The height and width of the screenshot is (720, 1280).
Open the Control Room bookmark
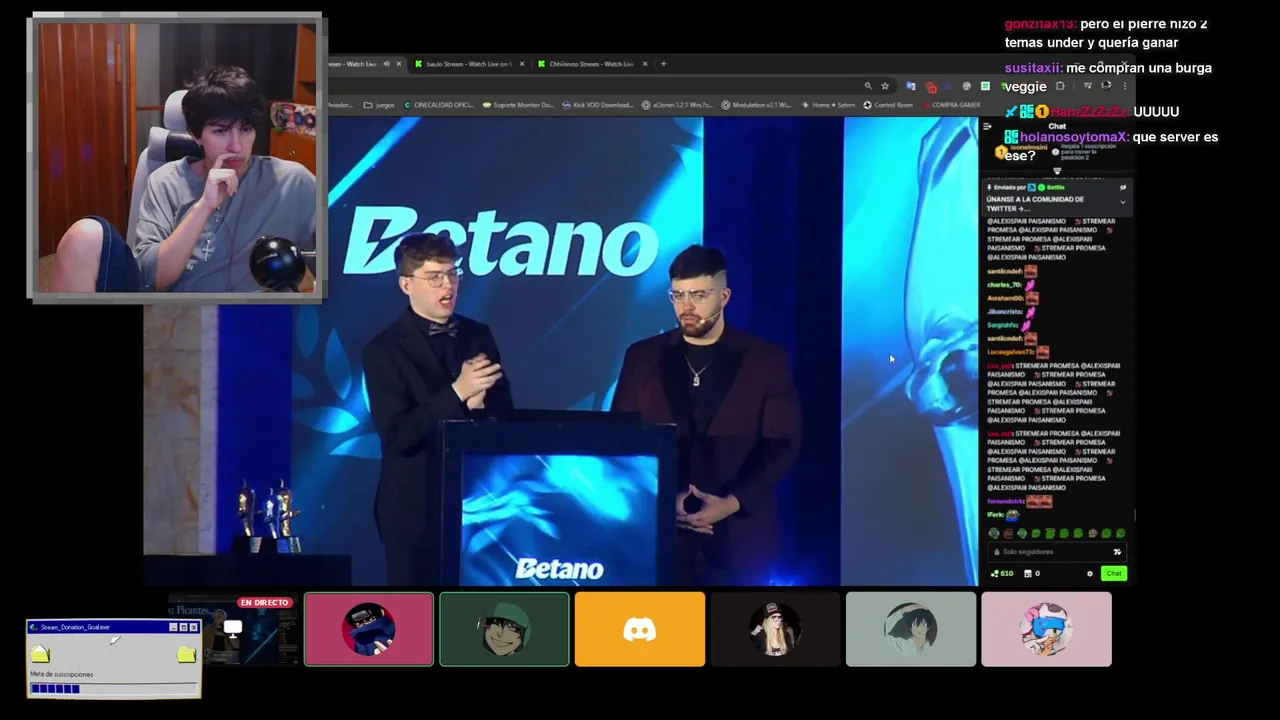click(x=888, y=105)
